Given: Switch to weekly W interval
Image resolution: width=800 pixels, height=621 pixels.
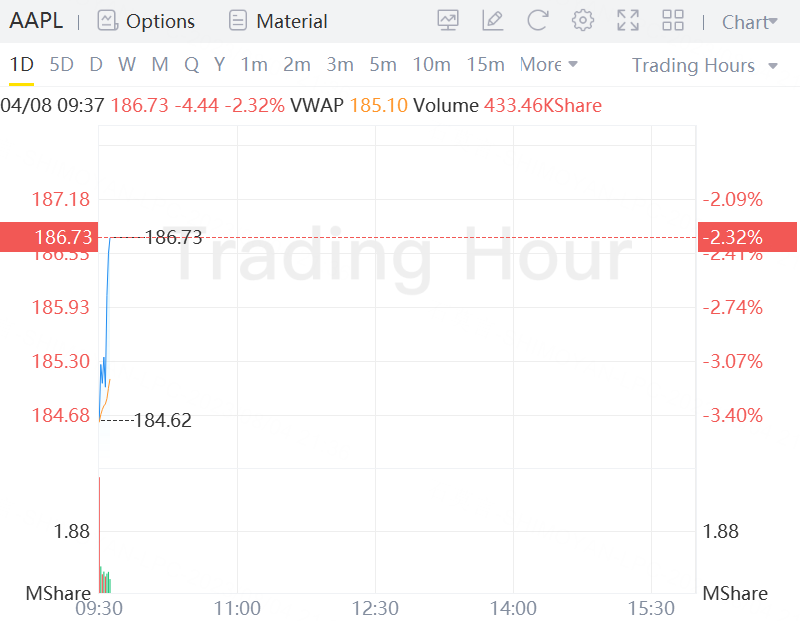Looking at the screenshot, I should tap(127, 65).
